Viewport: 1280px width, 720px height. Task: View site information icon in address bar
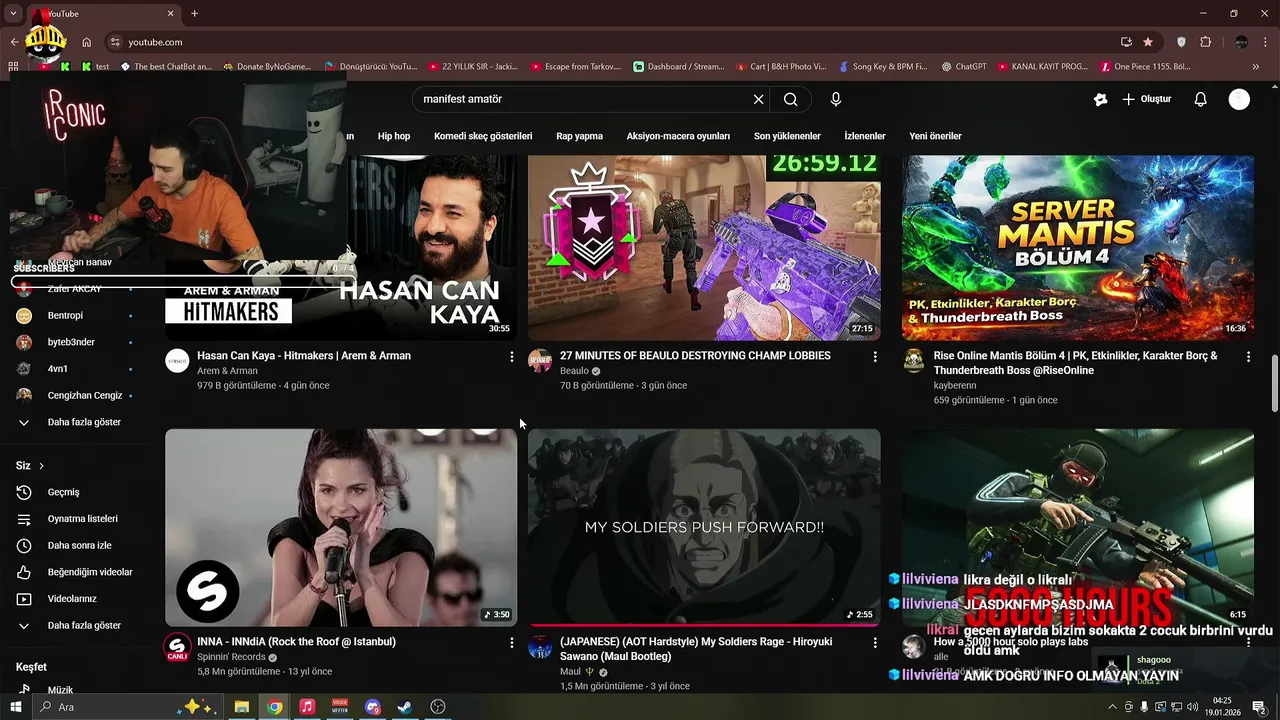point(115,42)
